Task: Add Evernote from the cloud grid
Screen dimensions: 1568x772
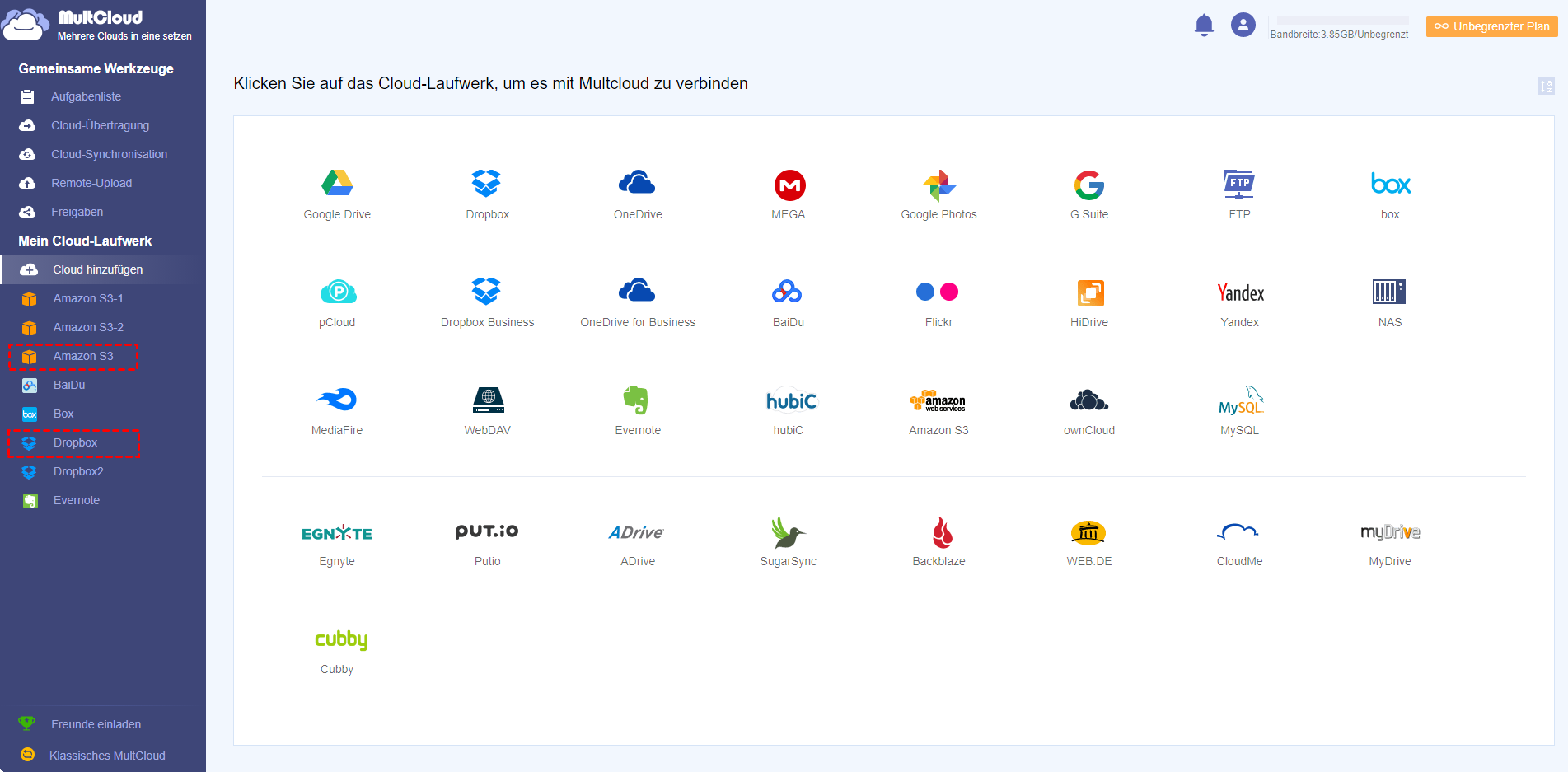Action: coord(638,410)
